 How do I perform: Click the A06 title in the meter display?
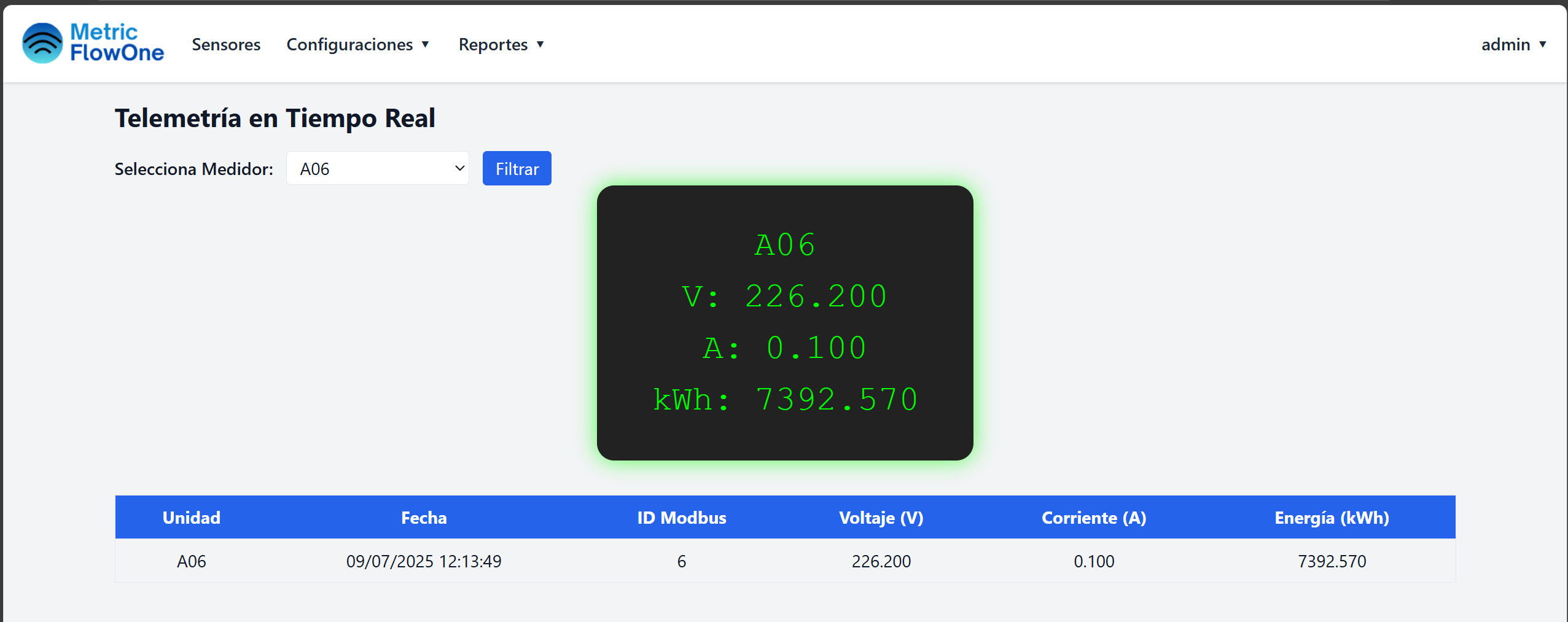[x=785, y=245]
